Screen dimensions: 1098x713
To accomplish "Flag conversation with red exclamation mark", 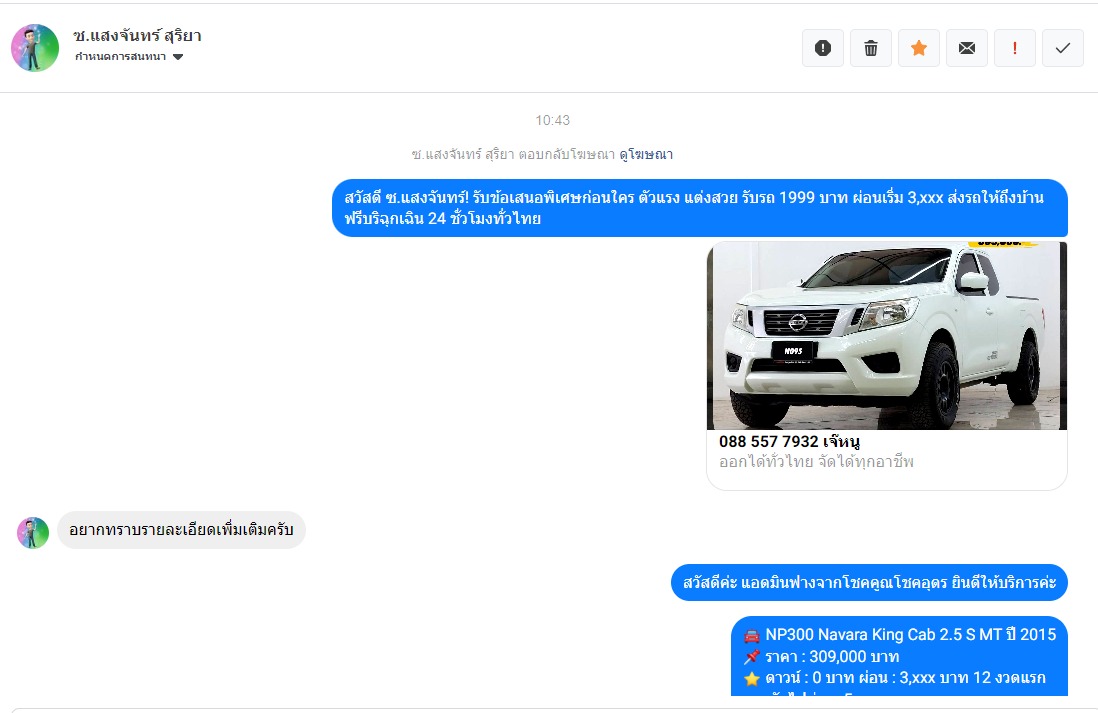I will [1015, 48].
